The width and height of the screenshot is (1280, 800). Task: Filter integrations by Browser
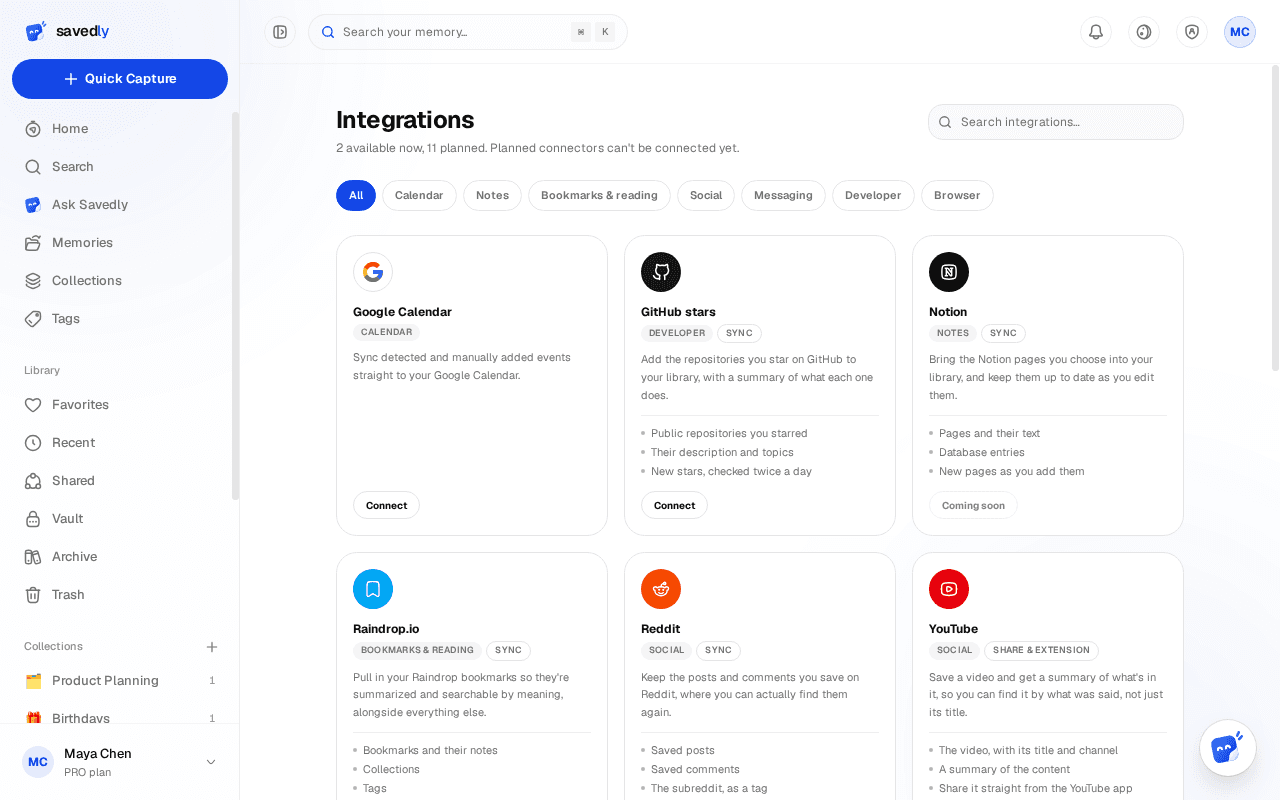957,195
